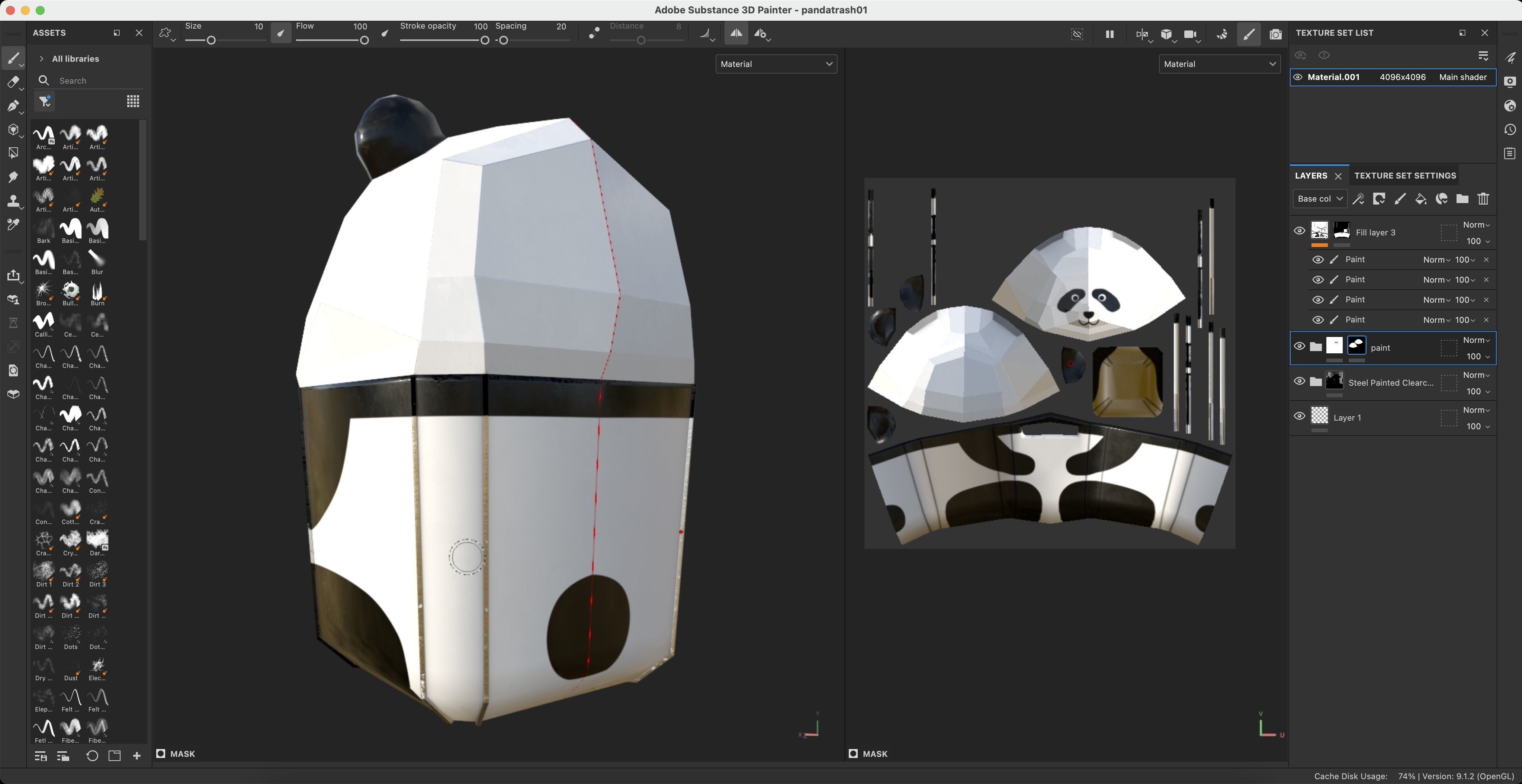Click the MASK label in 3D viewport
This screenshot has height=784, width=1522.
(182, 753)
